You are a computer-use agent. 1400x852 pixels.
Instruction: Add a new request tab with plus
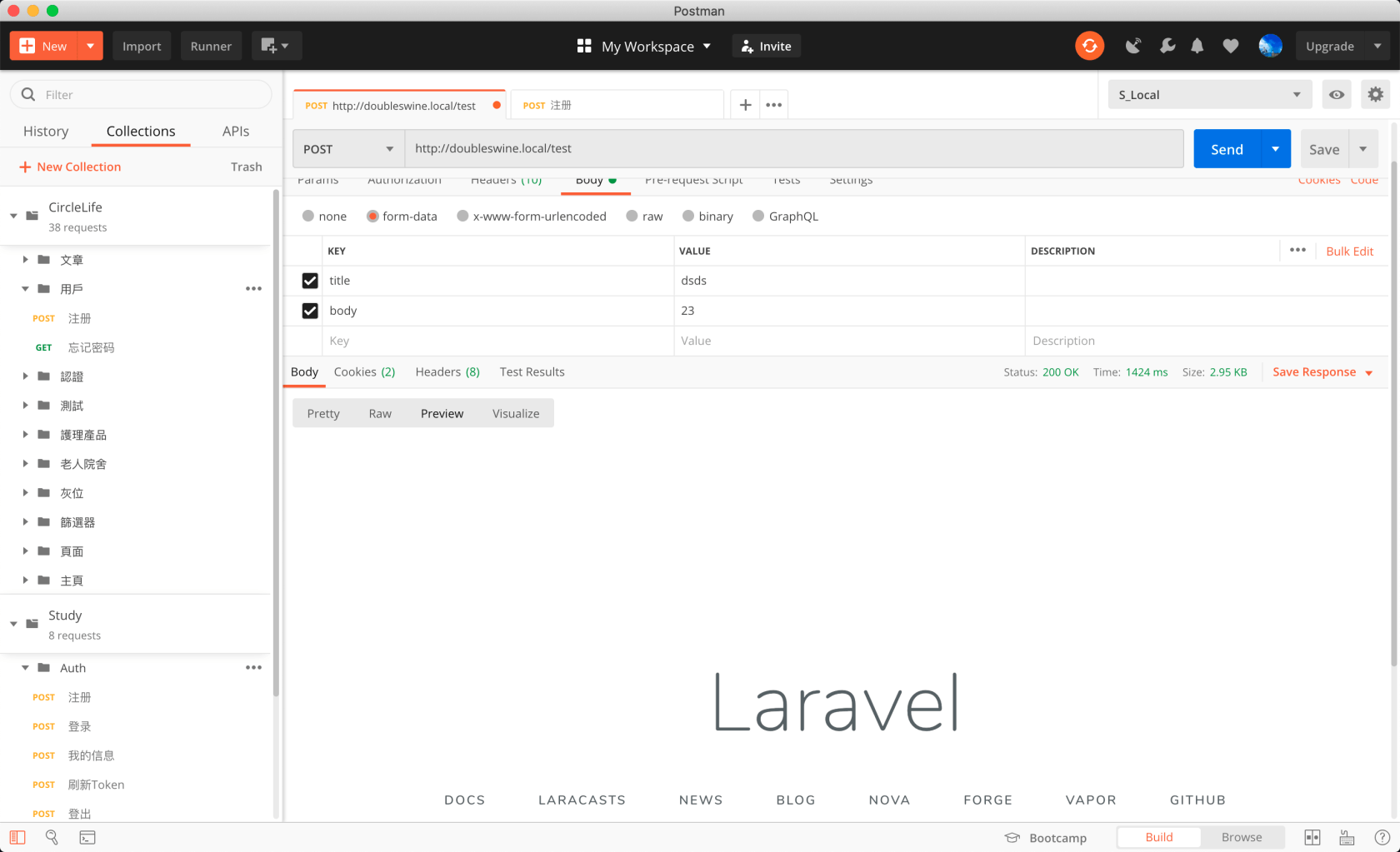745,105
